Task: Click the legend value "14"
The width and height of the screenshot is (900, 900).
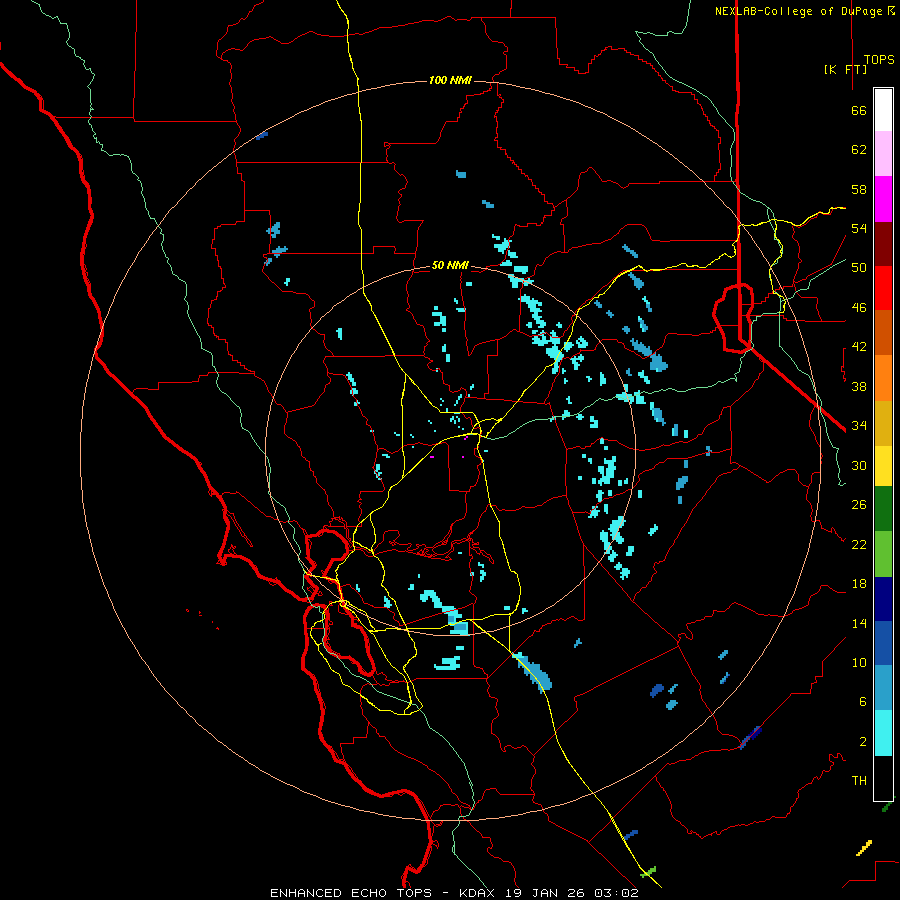Action: pyautogui.click(x=859, y=623)
